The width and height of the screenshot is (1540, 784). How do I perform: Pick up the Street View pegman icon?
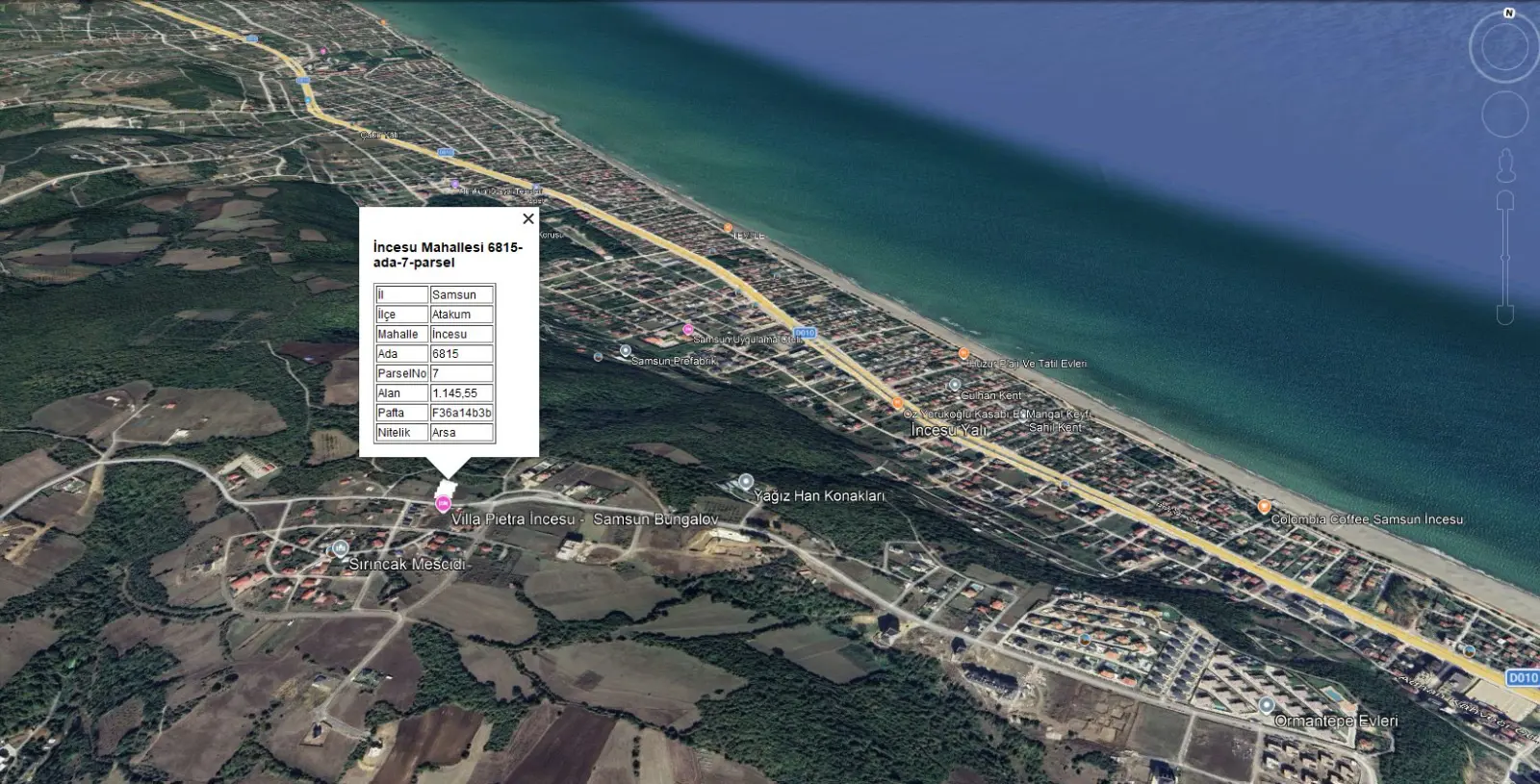pyautogui.click(x=1505, y=166)
